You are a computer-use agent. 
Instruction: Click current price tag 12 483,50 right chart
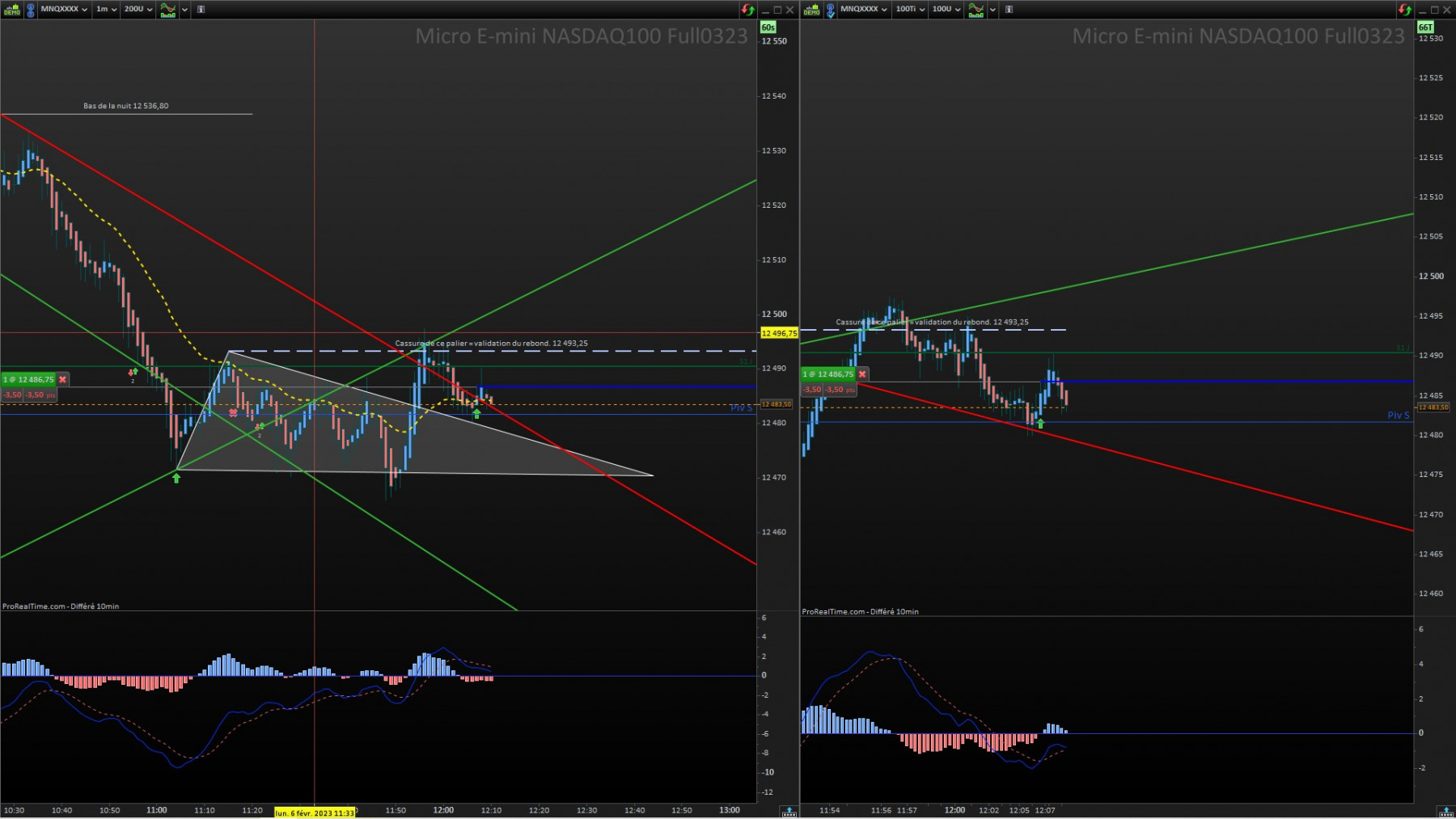pos(1433,407)
